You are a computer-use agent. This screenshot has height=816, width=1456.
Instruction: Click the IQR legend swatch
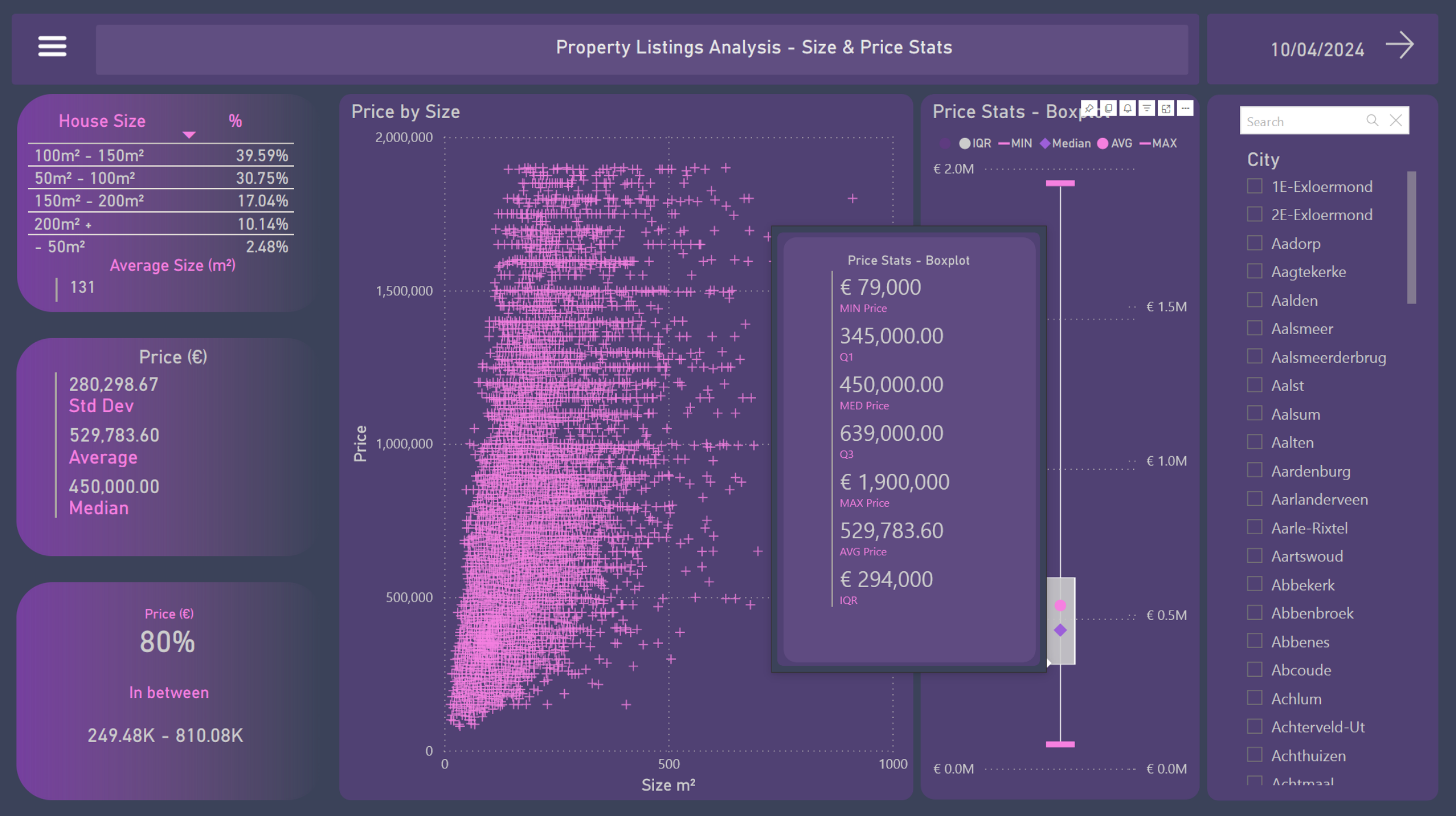(x=965, y=143)
